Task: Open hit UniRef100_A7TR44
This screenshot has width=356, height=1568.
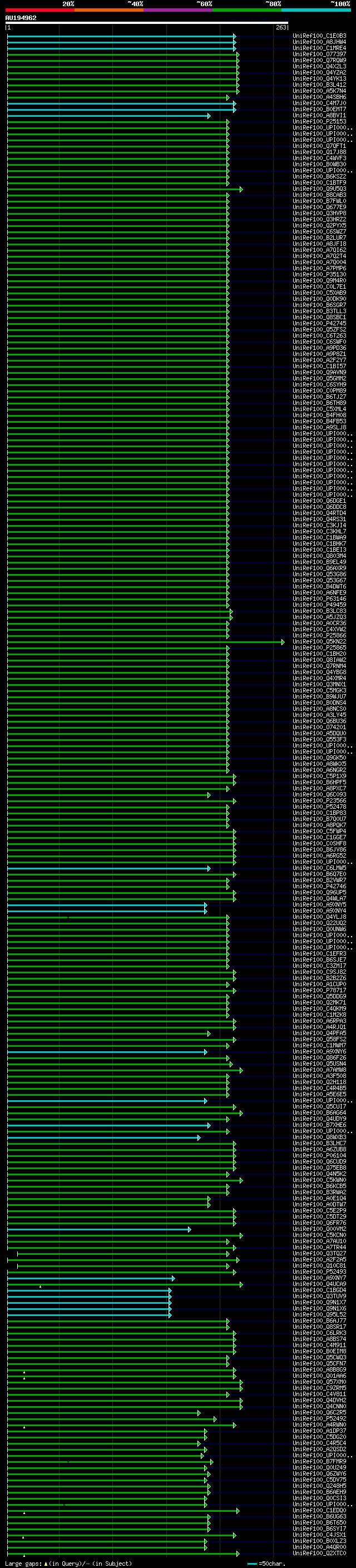Action: pos(319,1247)
